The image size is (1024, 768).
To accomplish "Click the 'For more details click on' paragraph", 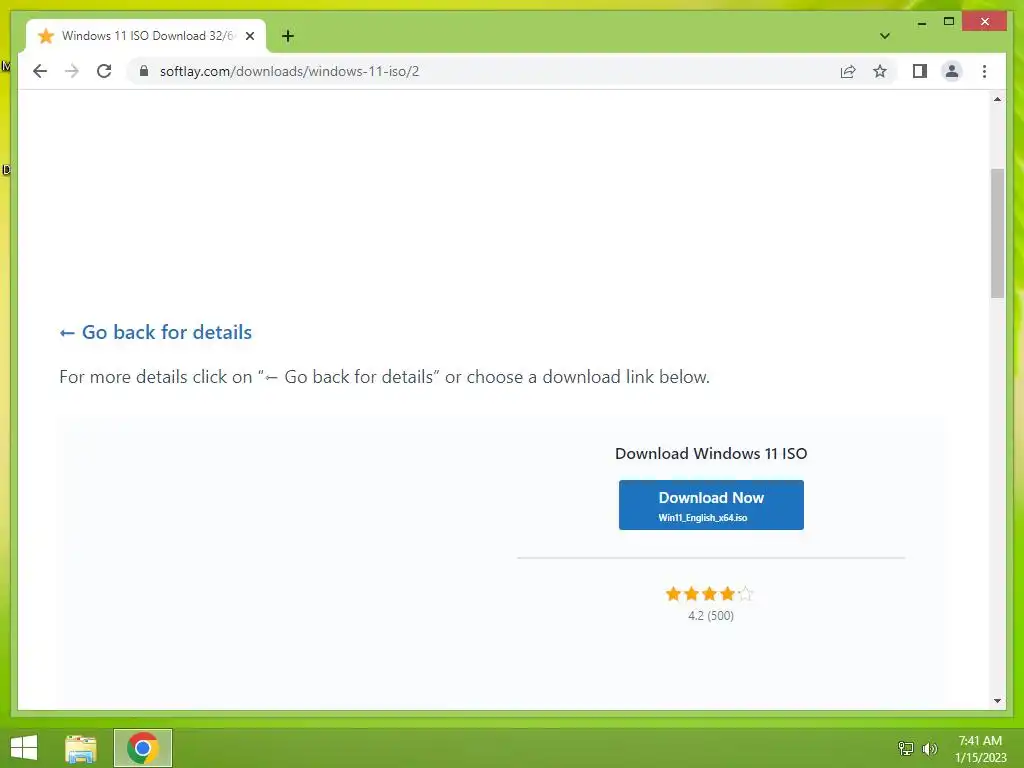I will point(384,377).
